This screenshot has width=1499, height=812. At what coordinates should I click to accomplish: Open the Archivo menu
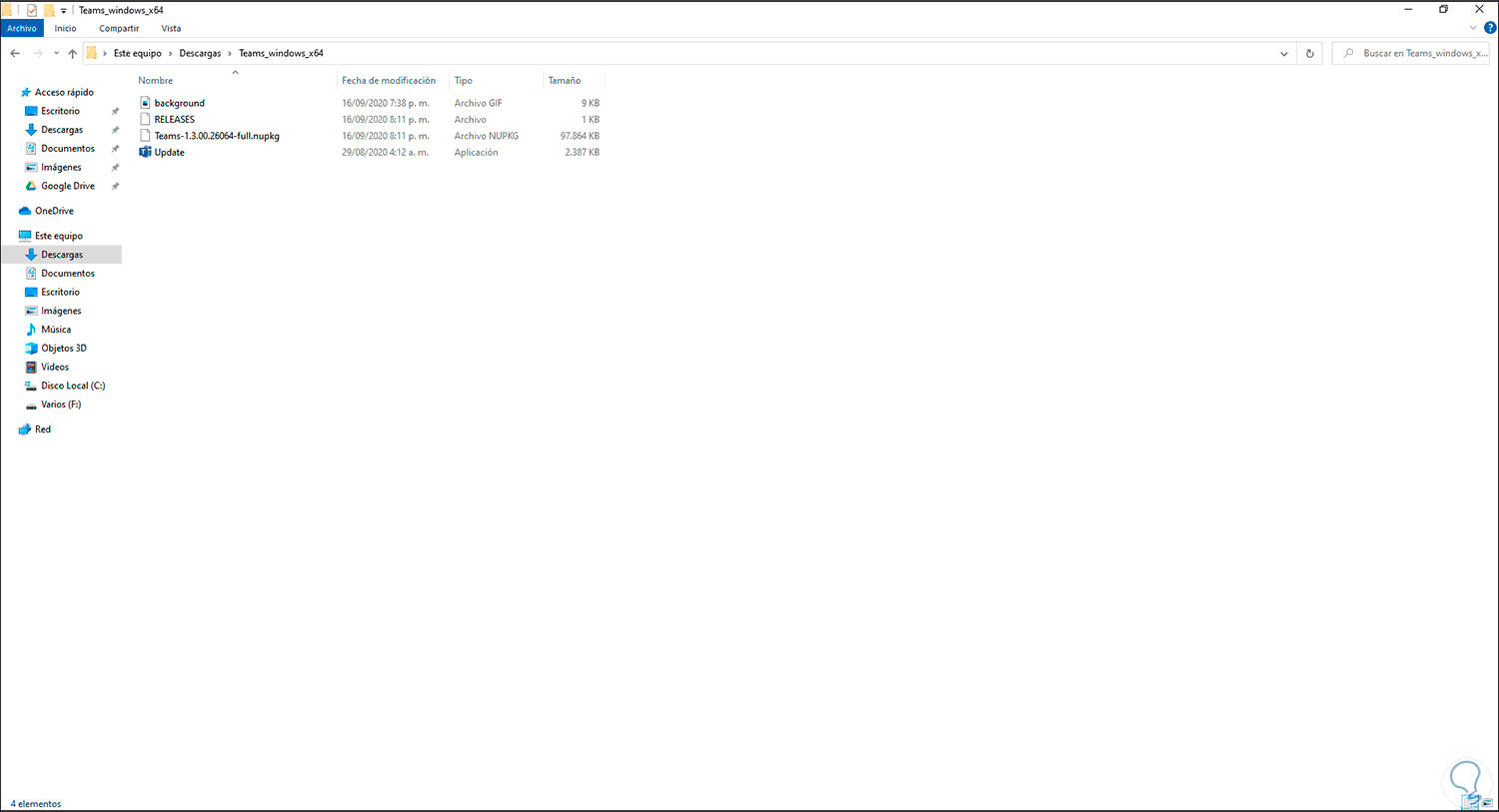(22, 28)
